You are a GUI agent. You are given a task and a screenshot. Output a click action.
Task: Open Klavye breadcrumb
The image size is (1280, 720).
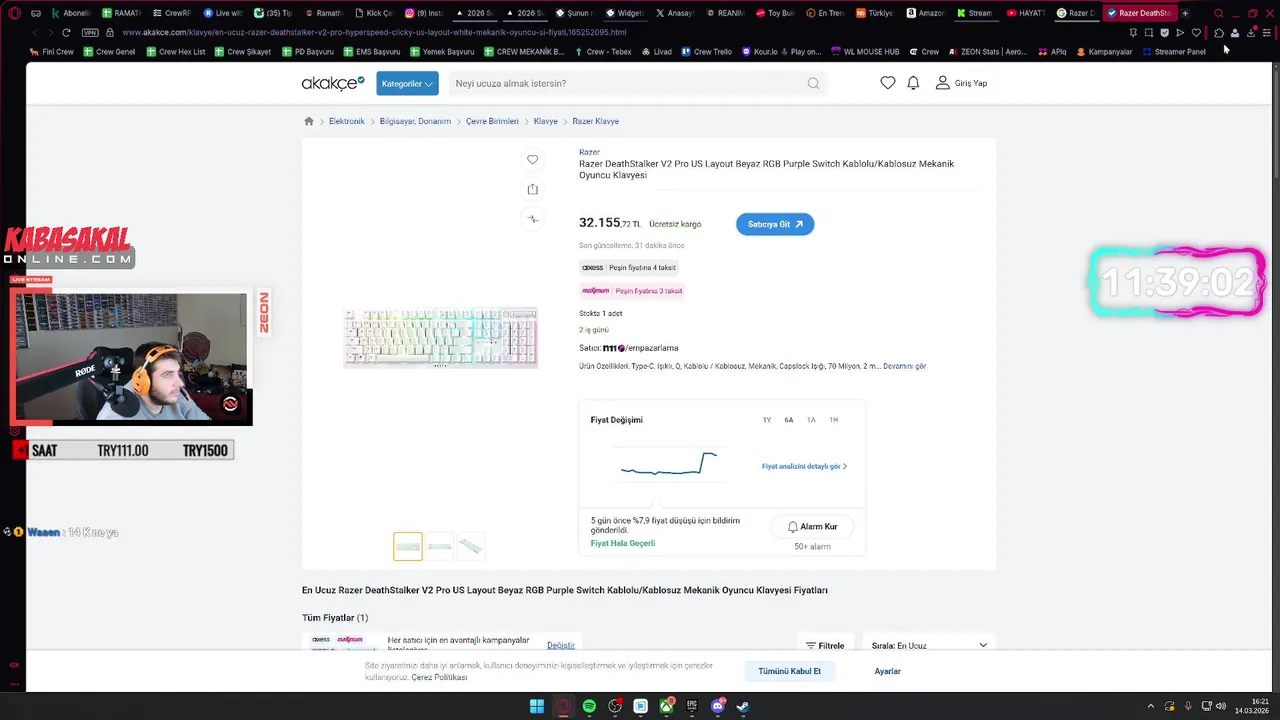point(545,121)
